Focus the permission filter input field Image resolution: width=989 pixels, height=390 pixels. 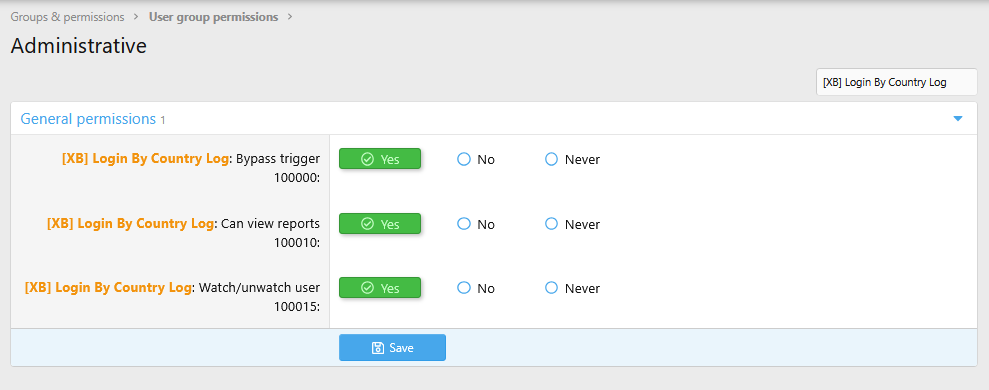click(x=897, y=82)
